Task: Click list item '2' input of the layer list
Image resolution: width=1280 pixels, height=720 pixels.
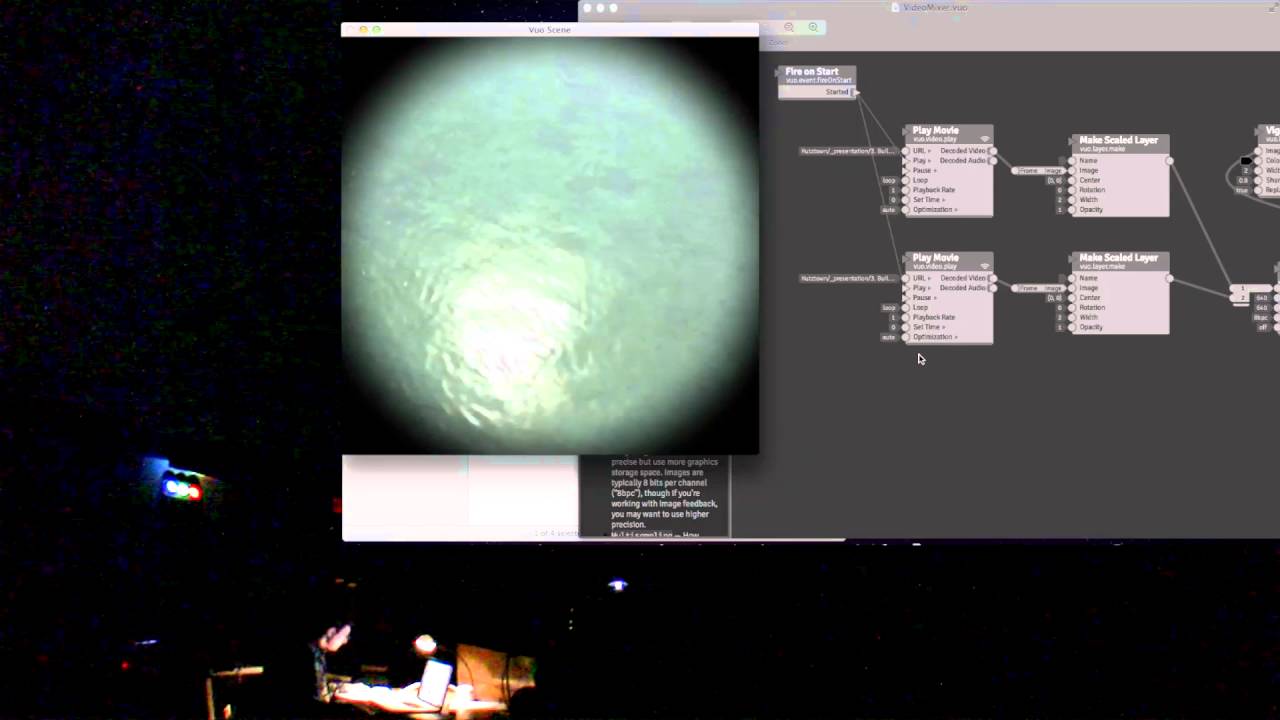Action: pyautogui.click(x=1243, y=297)
